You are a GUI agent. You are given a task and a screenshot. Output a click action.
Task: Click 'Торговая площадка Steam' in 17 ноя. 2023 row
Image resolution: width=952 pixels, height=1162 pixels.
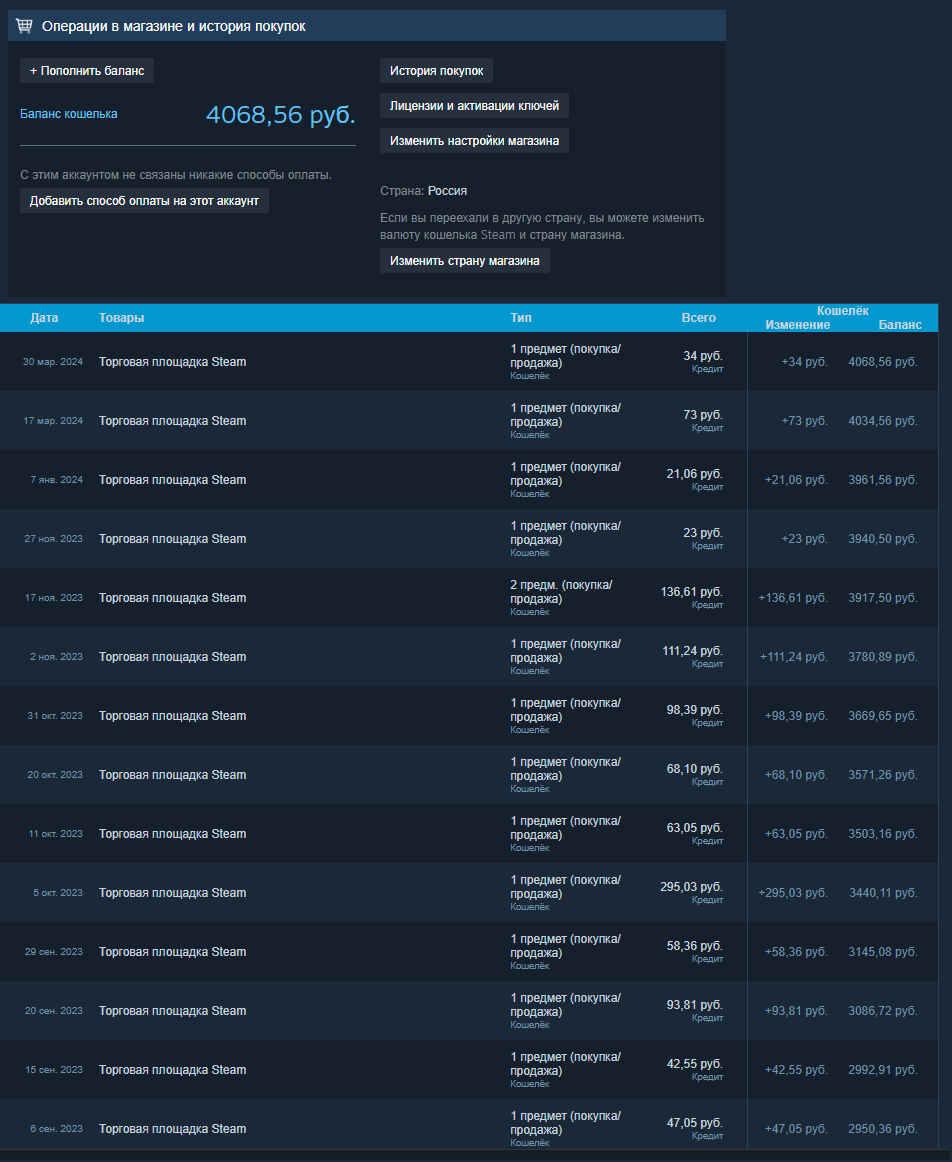pos(173,598)
